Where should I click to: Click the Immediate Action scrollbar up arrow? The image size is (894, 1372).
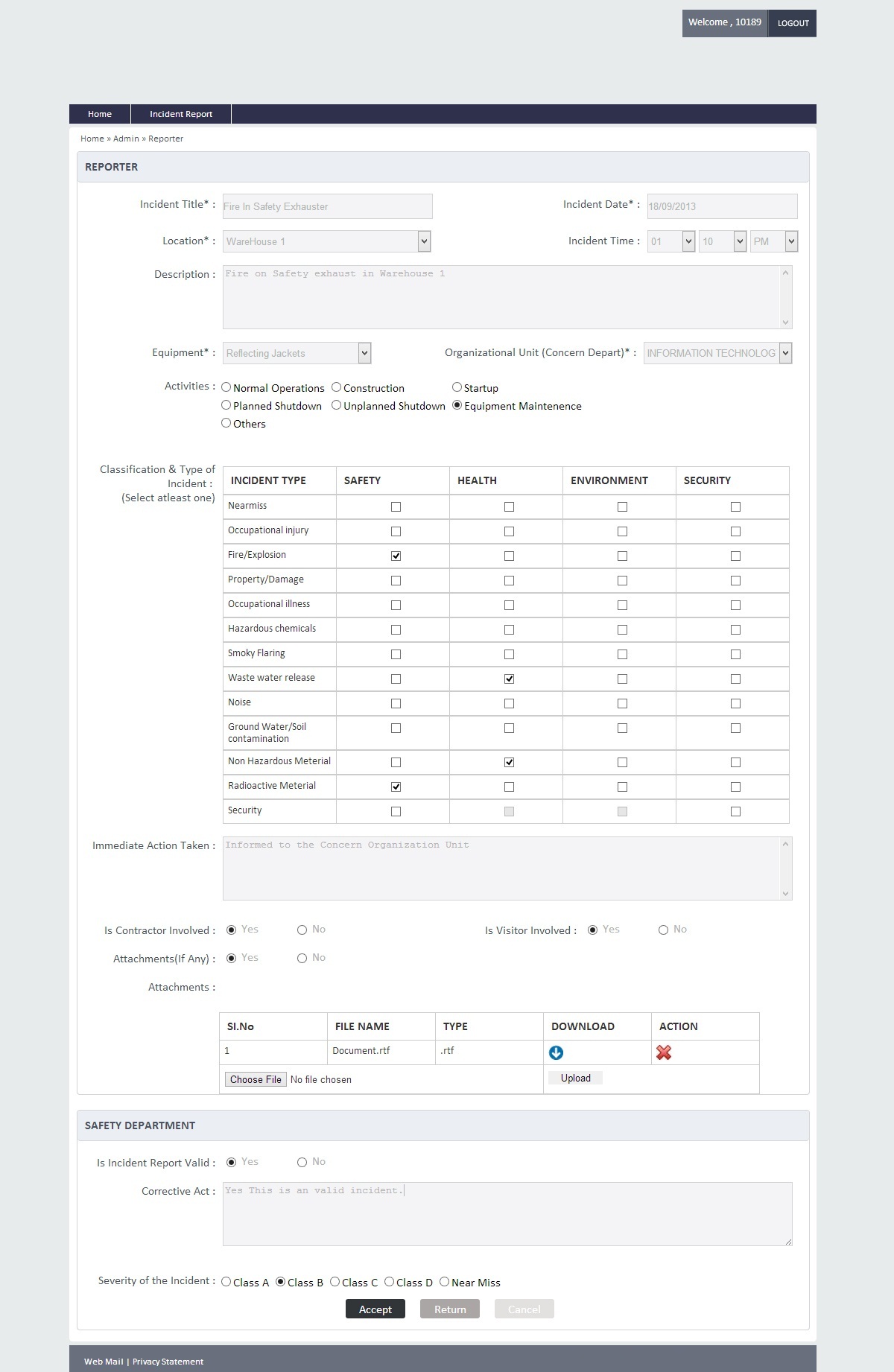(x=785, y=844)
